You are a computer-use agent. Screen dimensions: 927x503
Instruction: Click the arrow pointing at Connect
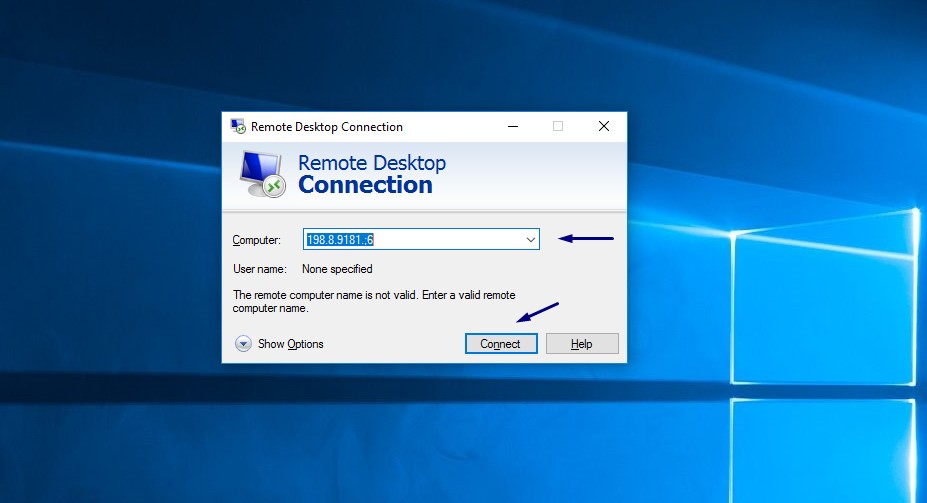pos(537,313)
